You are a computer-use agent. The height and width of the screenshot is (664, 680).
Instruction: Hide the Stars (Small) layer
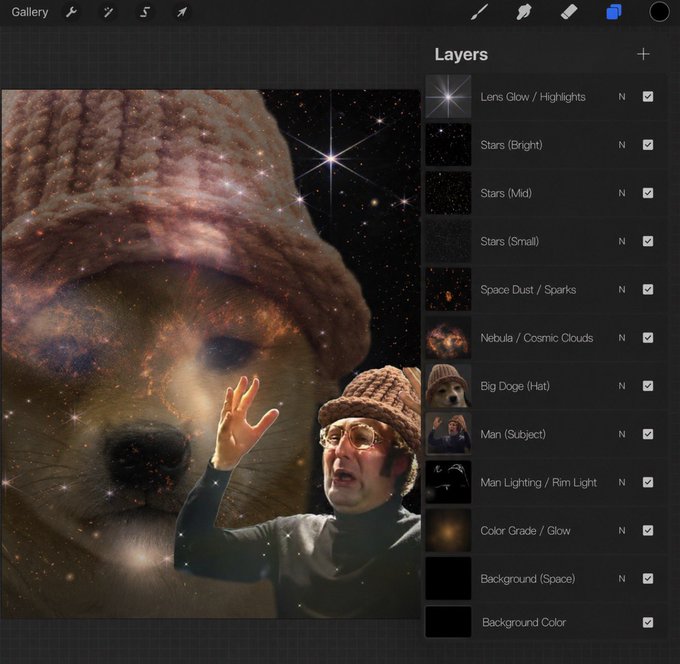(648, 241)
